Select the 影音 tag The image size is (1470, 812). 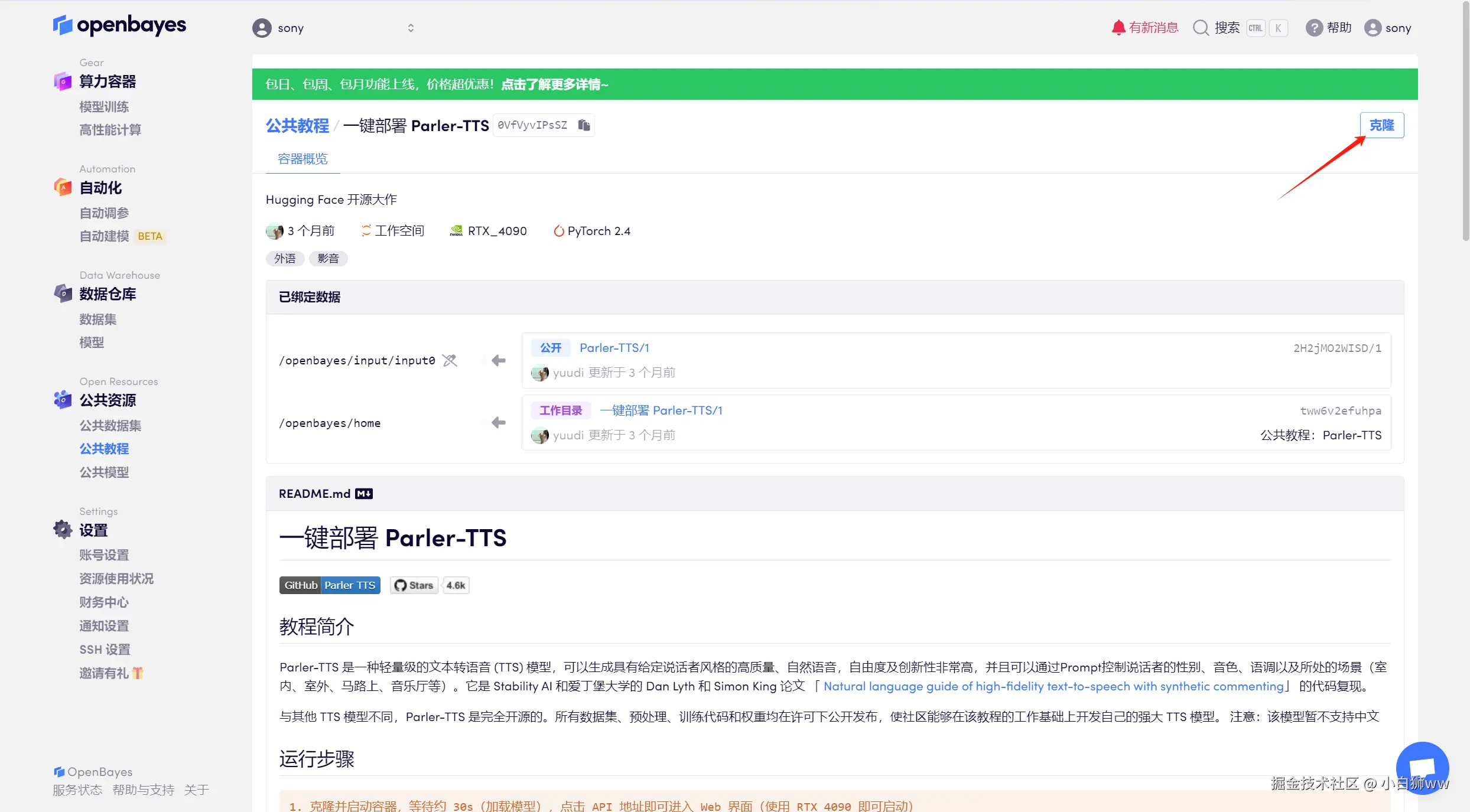328,259
